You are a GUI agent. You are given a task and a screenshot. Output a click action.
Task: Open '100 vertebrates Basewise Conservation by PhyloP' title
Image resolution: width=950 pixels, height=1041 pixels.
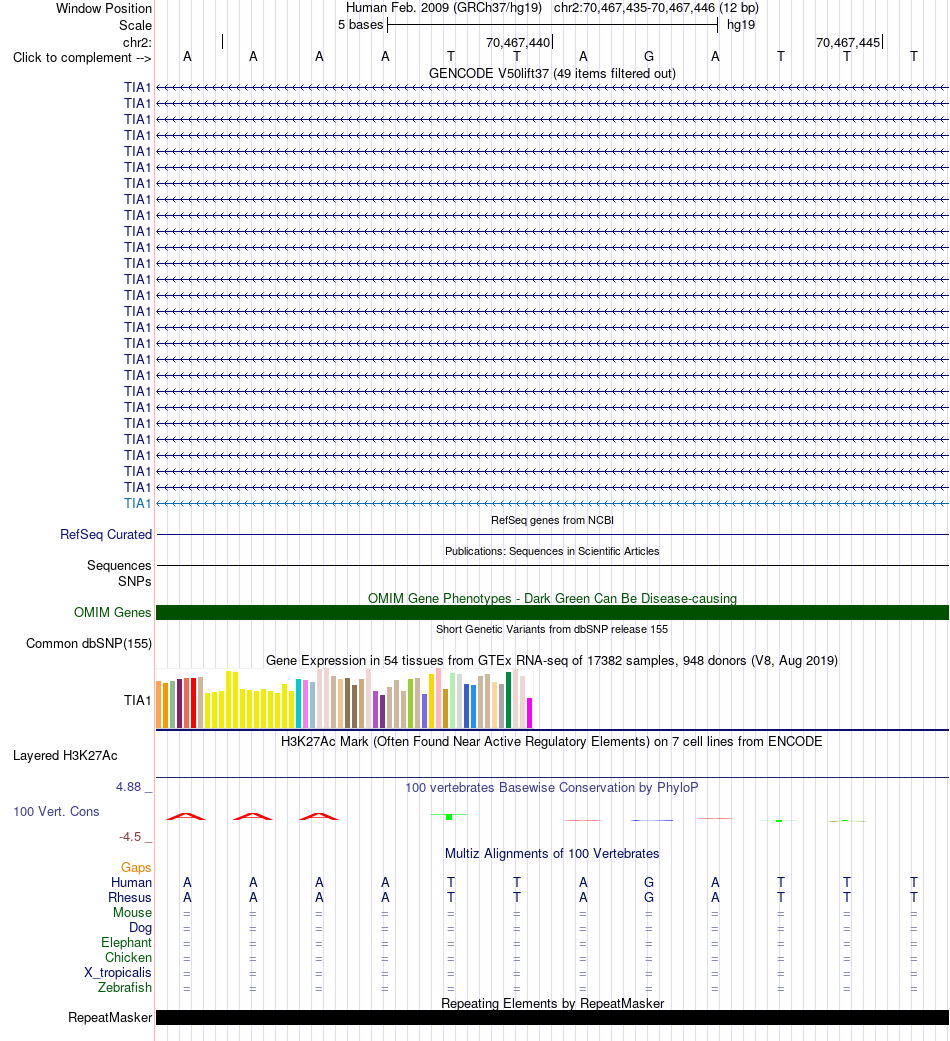(x=552, y=787)
